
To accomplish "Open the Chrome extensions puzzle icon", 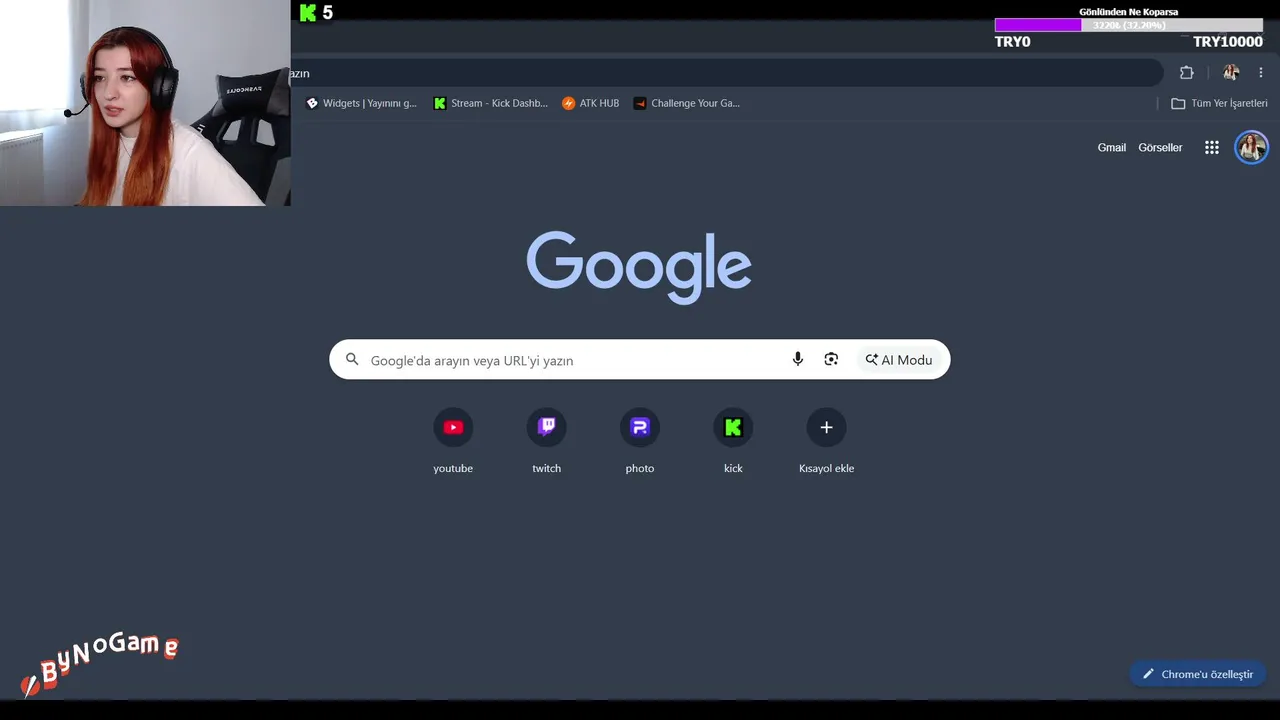I will 1187,73.
